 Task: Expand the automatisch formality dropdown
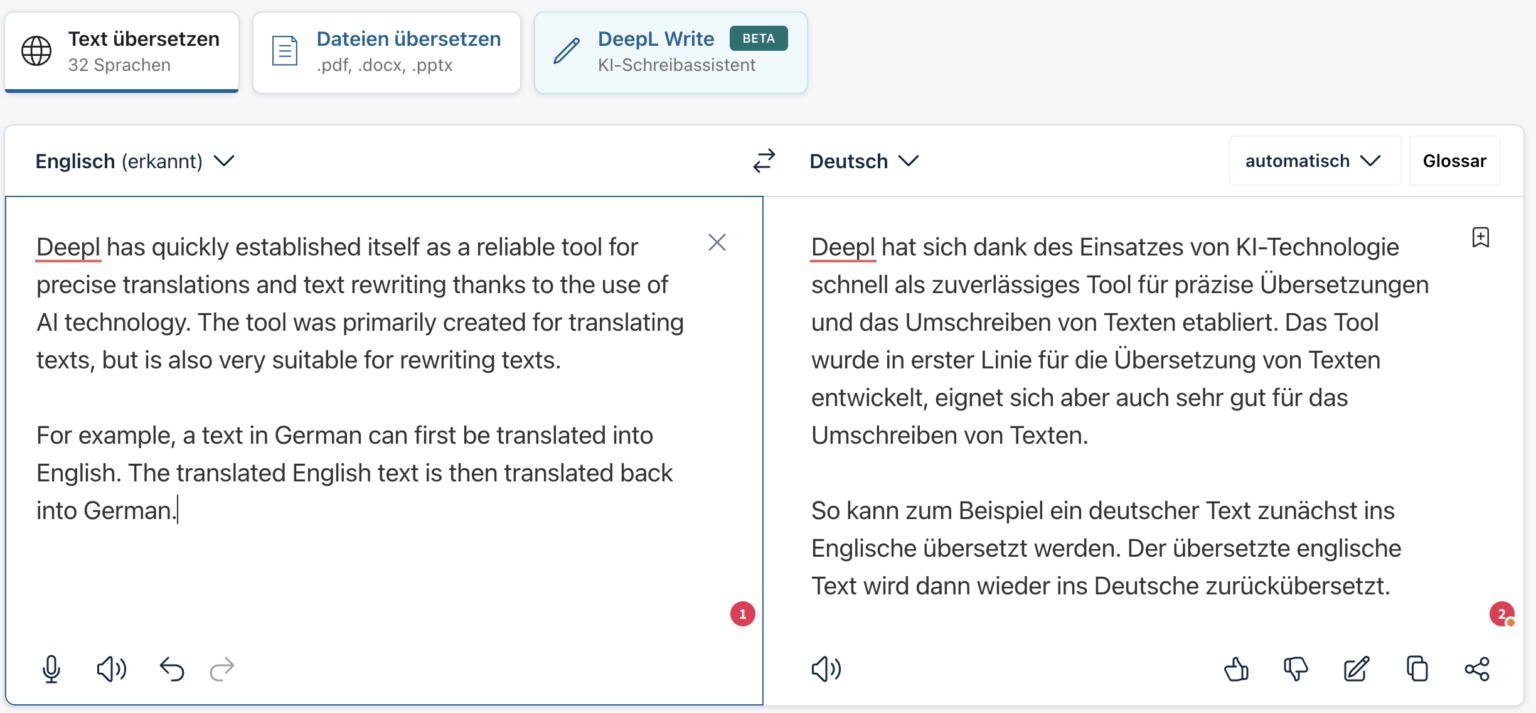tap(1313, 161)
